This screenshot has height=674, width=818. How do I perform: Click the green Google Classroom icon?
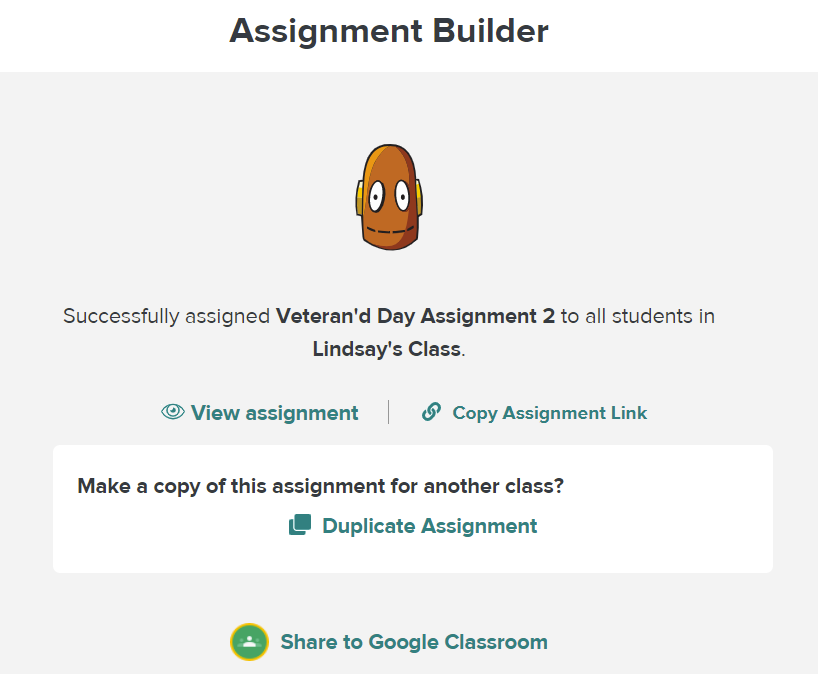click(x=249, y=642)
